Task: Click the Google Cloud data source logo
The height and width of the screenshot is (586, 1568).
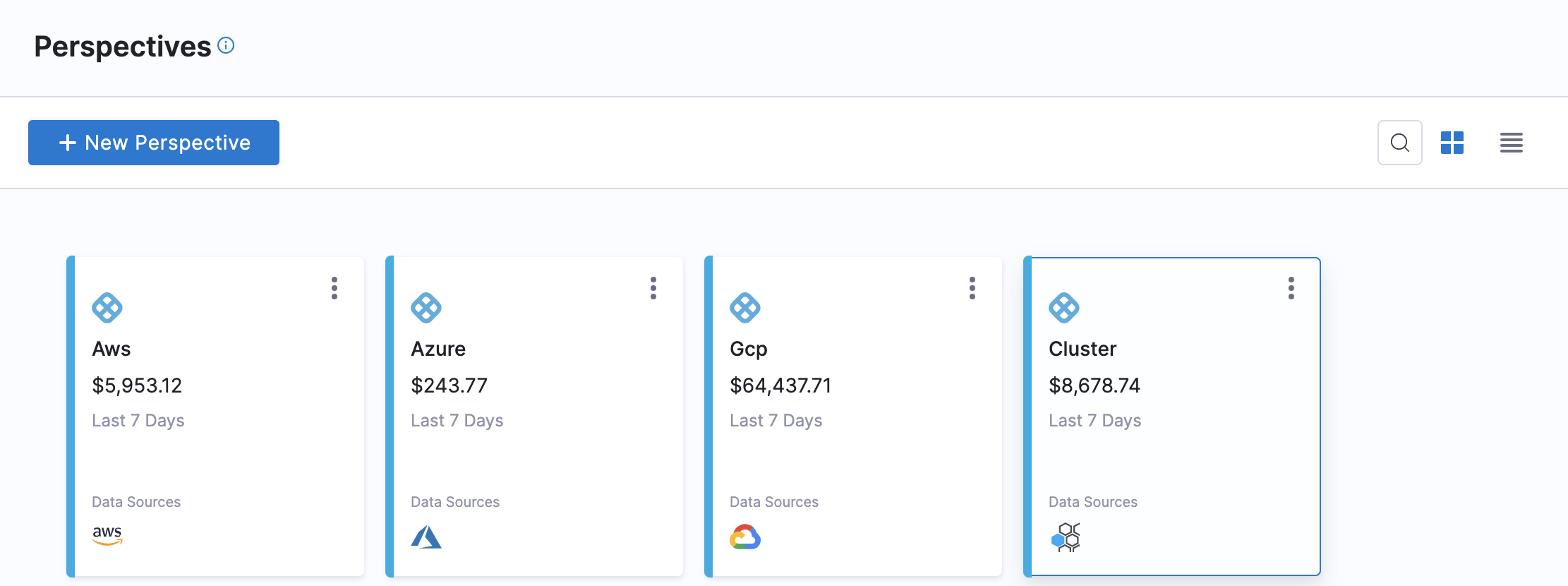Action: click(745, 537)
